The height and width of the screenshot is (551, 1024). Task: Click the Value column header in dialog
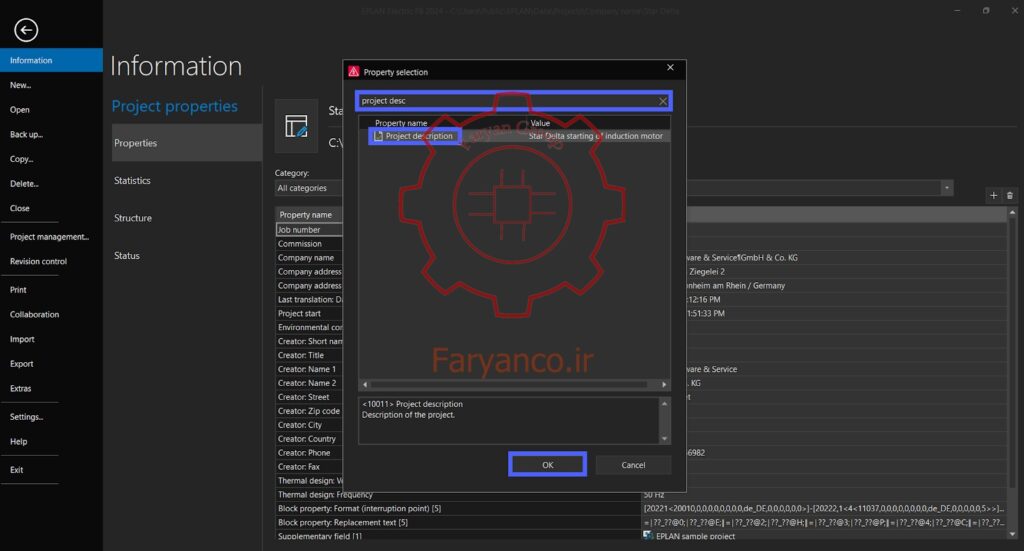click(540, 123)
